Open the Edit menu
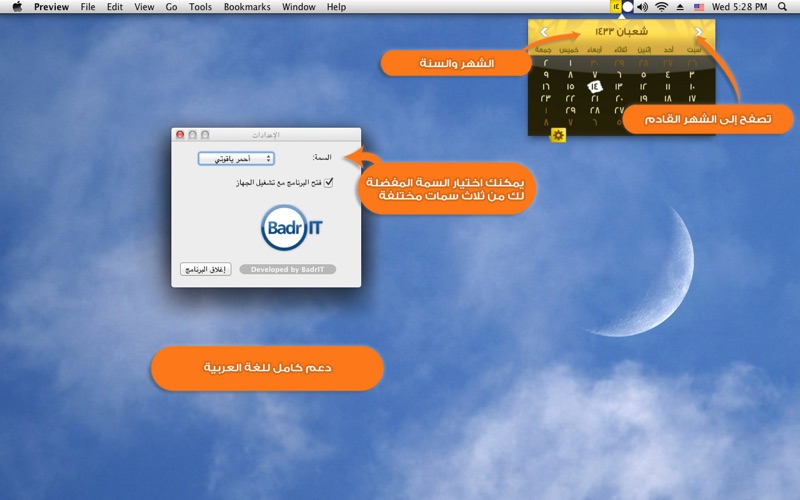Viewport: 800px width, 500px height. (x=114, y=7)
